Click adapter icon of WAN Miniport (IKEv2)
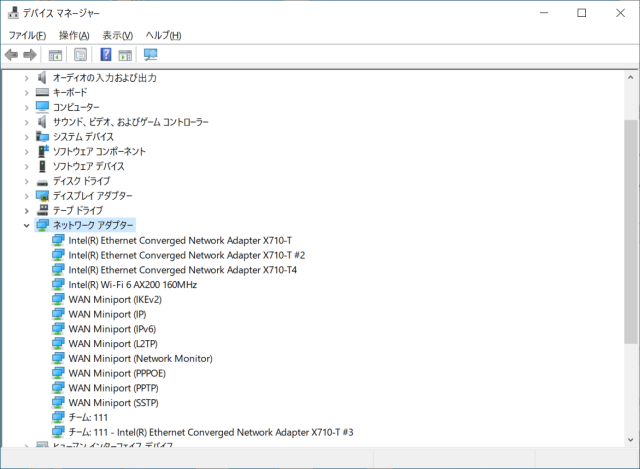The width and height of the screenshot is (640, 469). pos(58,299)
